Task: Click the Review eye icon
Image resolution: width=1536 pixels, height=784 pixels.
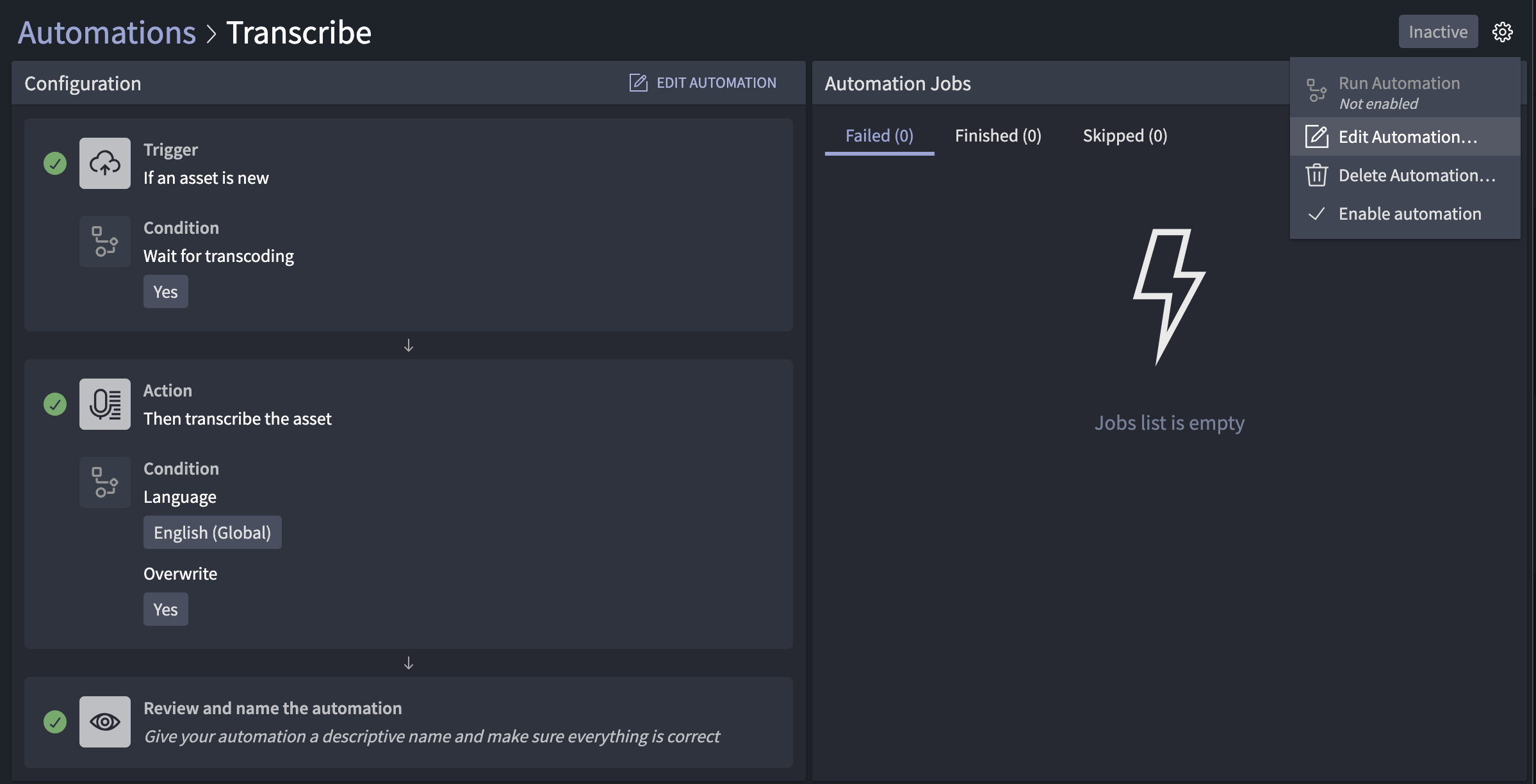Action: click(x=105, y=722)
